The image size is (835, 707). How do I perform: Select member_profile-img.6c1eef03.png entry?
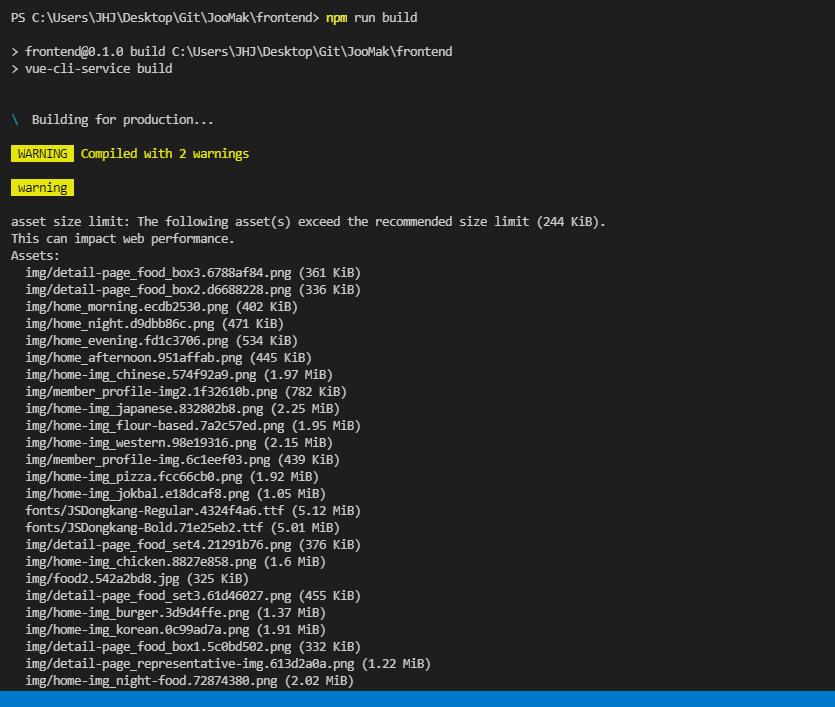183,460
